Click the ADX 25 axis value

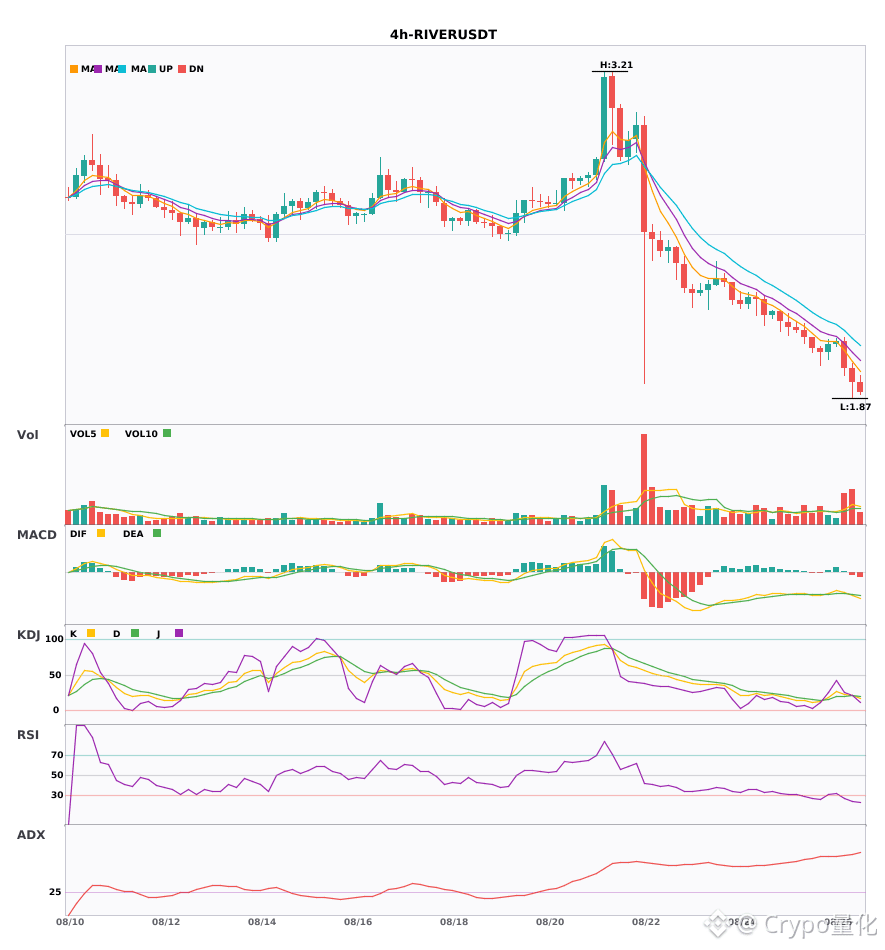(x=55, y=892)
